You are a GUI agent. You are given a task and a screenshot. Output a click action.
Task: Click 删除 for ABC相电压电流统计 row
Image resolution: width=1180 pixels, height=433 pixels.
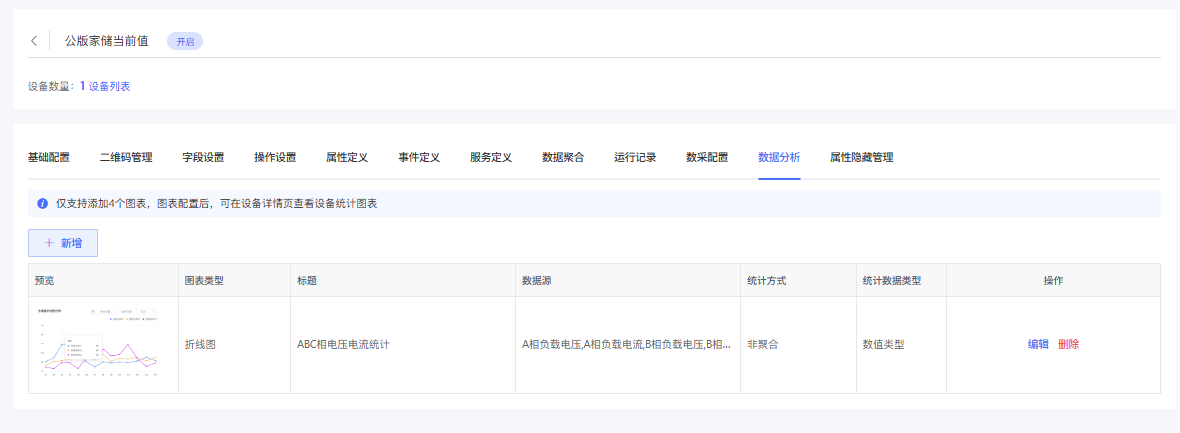(x=1068, y=344)
